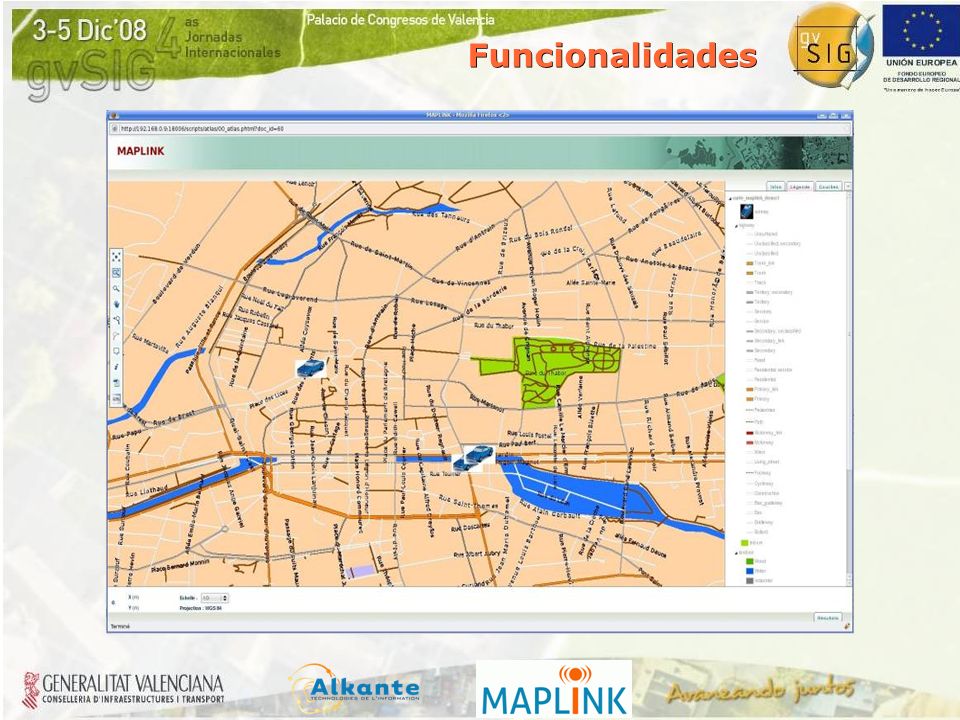
Task: Open the Infos tab
Action: 776,187
